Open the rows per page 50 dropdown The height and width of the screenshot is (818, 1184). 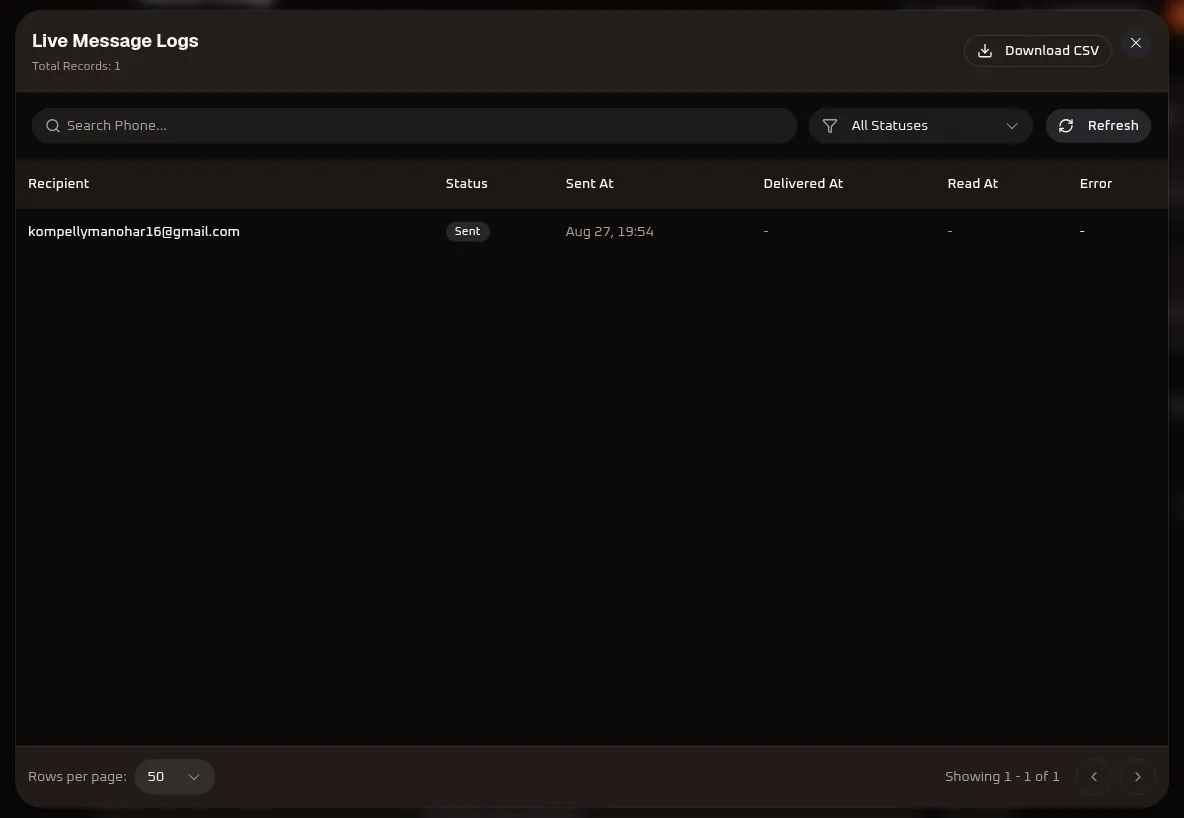click(x=174, y=776)
